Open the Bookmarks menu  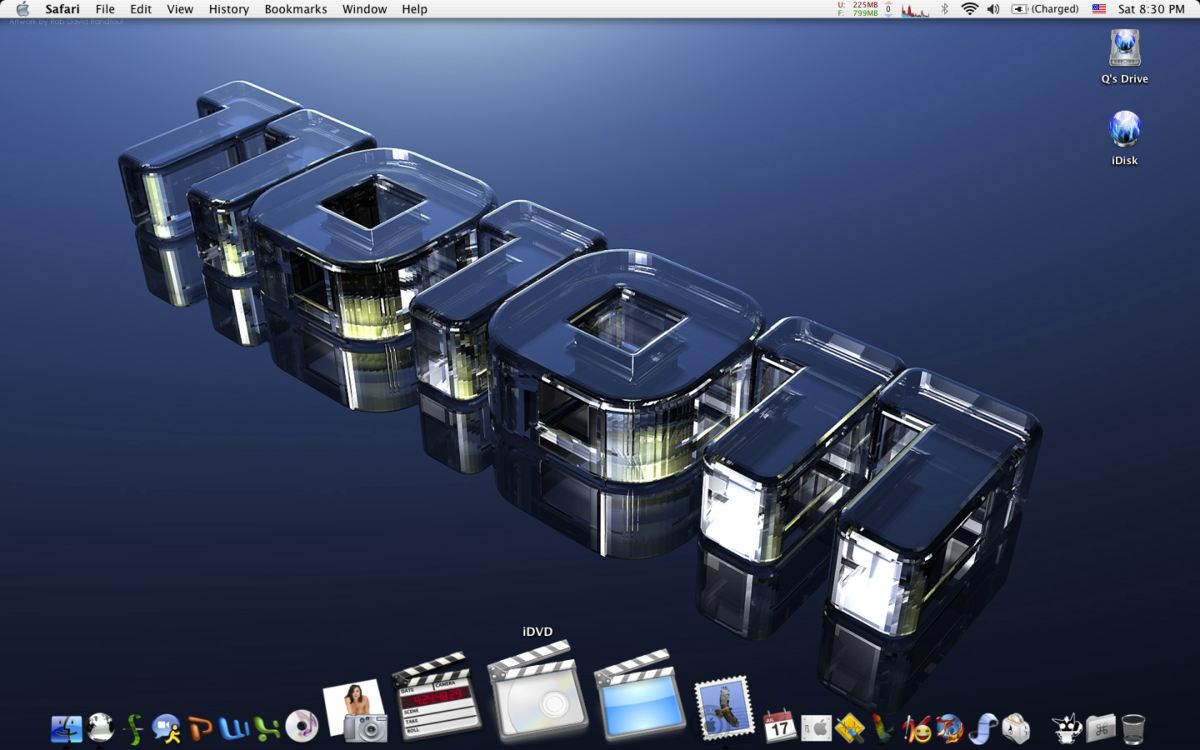(296, 9)
